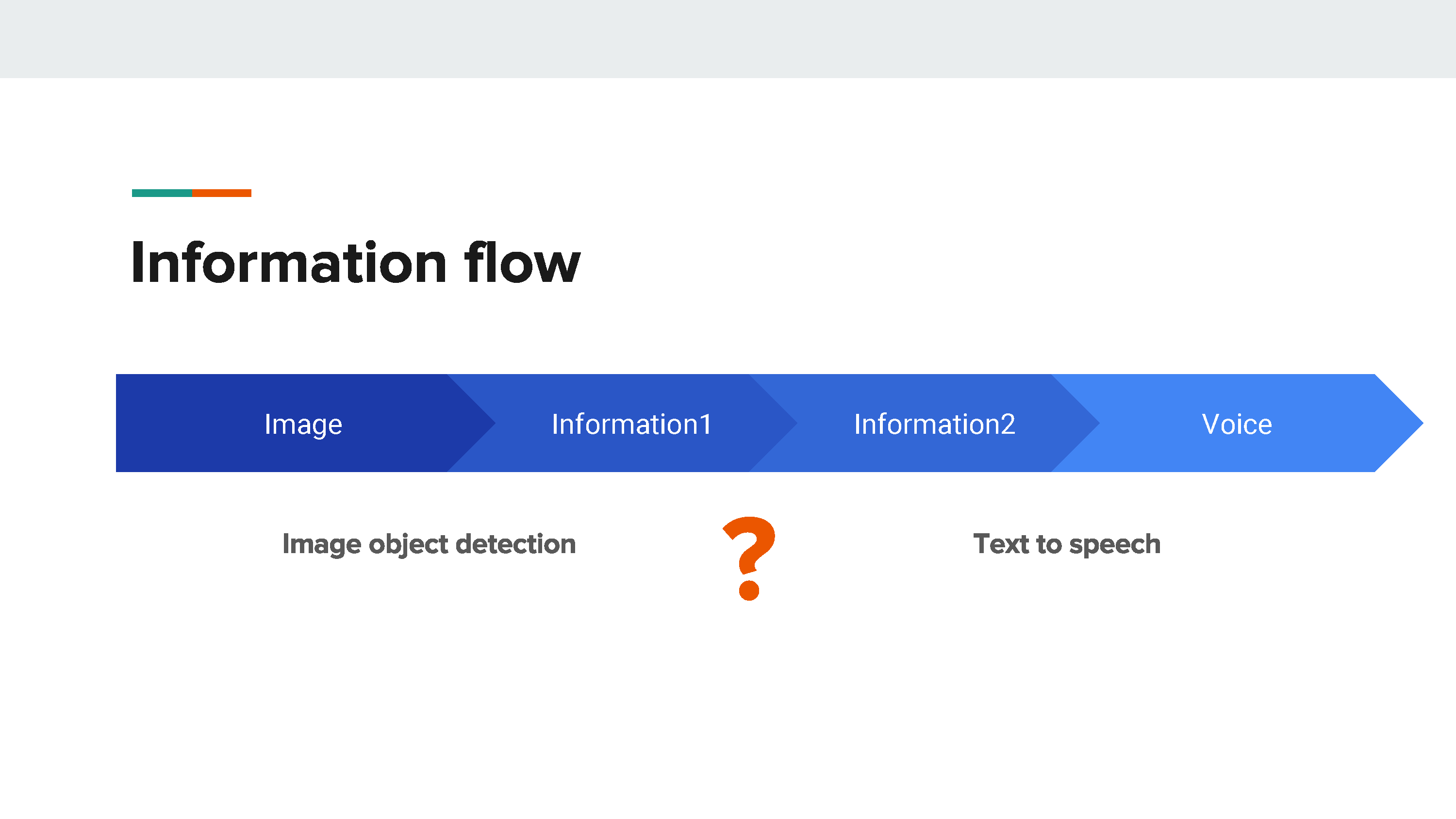The width and height of the screenshot is (1456, 819).
Task: Click the orange question mark symbol
Action: (x=749, y=558)
